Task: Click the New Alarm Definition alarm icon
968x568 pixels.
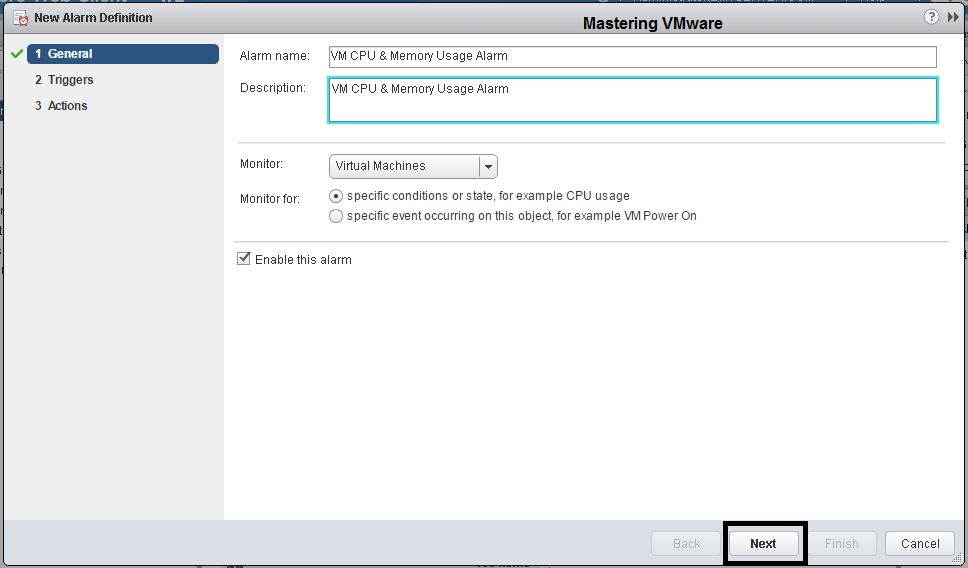Action: (x=21, y=18)
